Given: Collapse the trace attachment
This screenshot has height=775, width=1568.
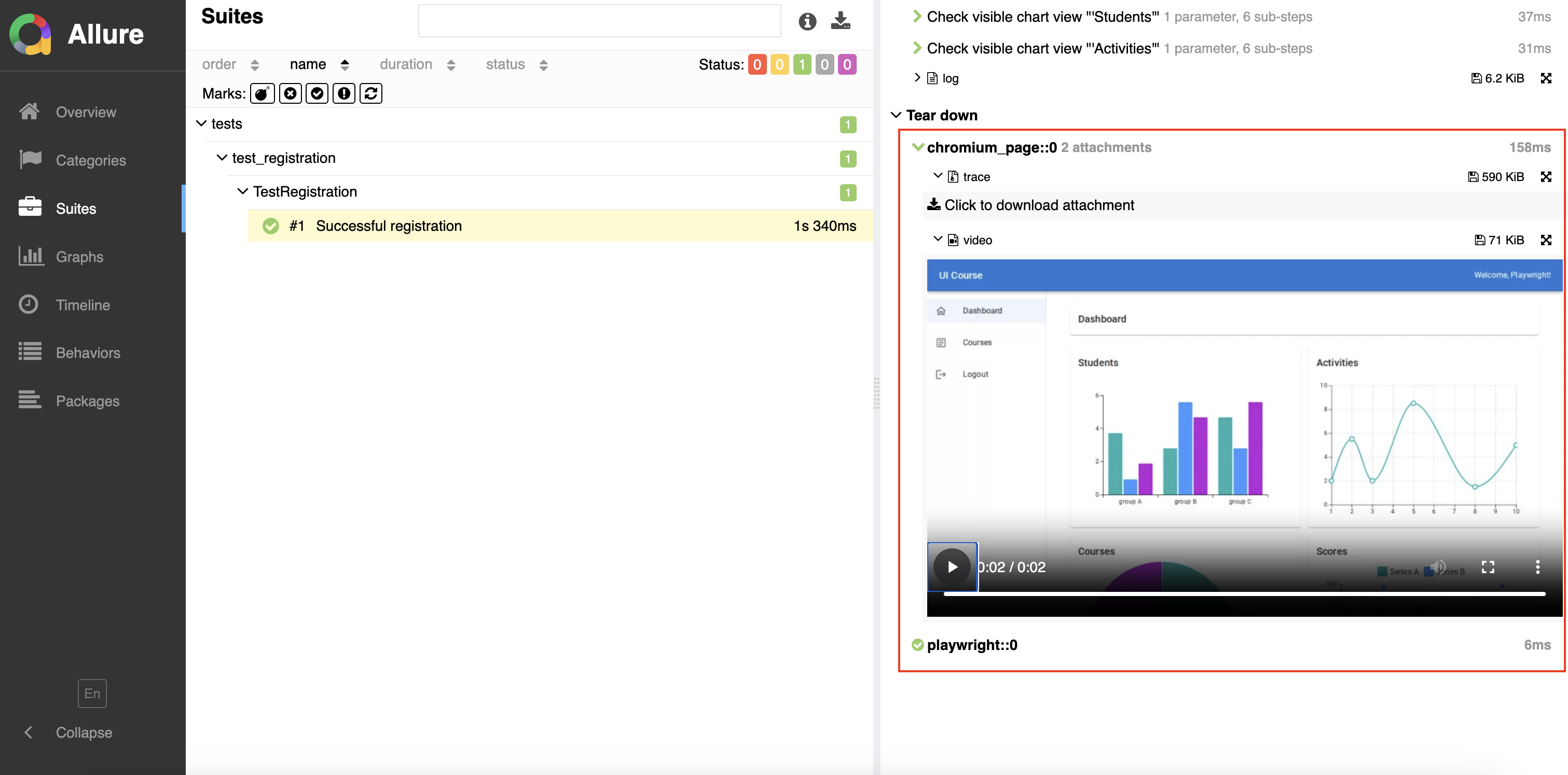Looking at the screenshot, I should click(x=938, y=176).
